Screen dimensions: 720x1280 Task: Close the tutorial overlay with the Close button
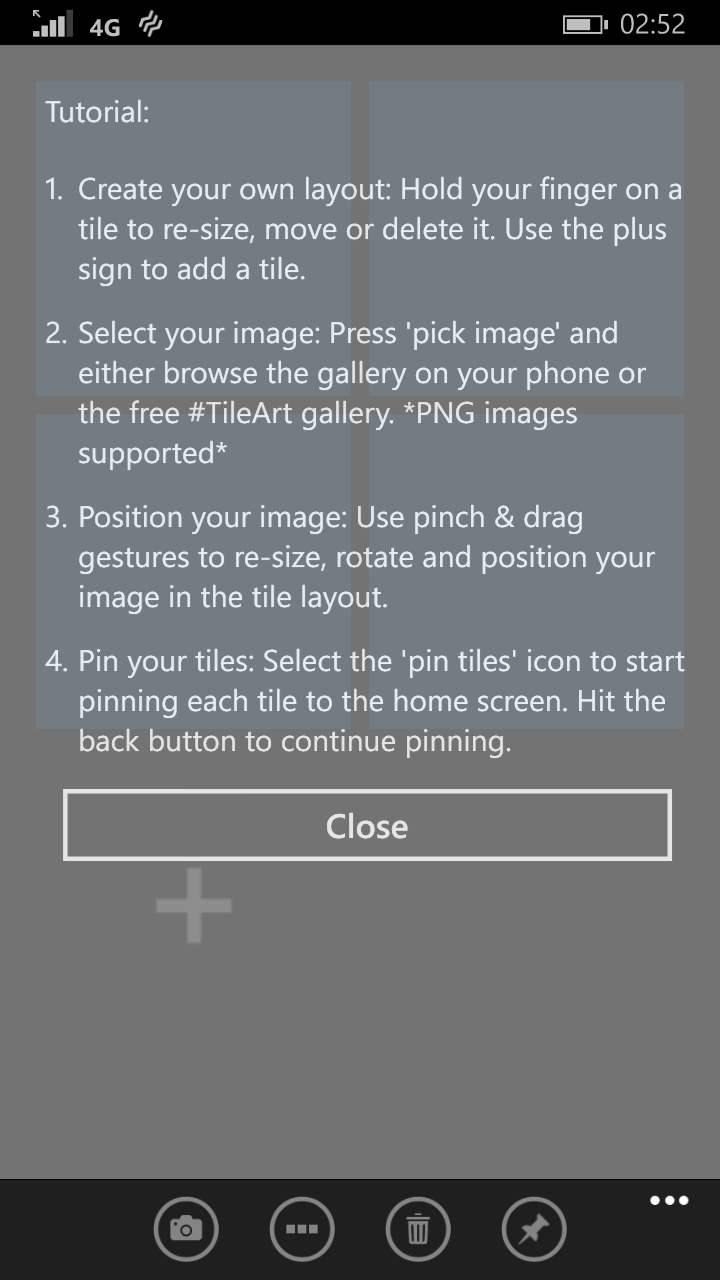coord(367,825)
